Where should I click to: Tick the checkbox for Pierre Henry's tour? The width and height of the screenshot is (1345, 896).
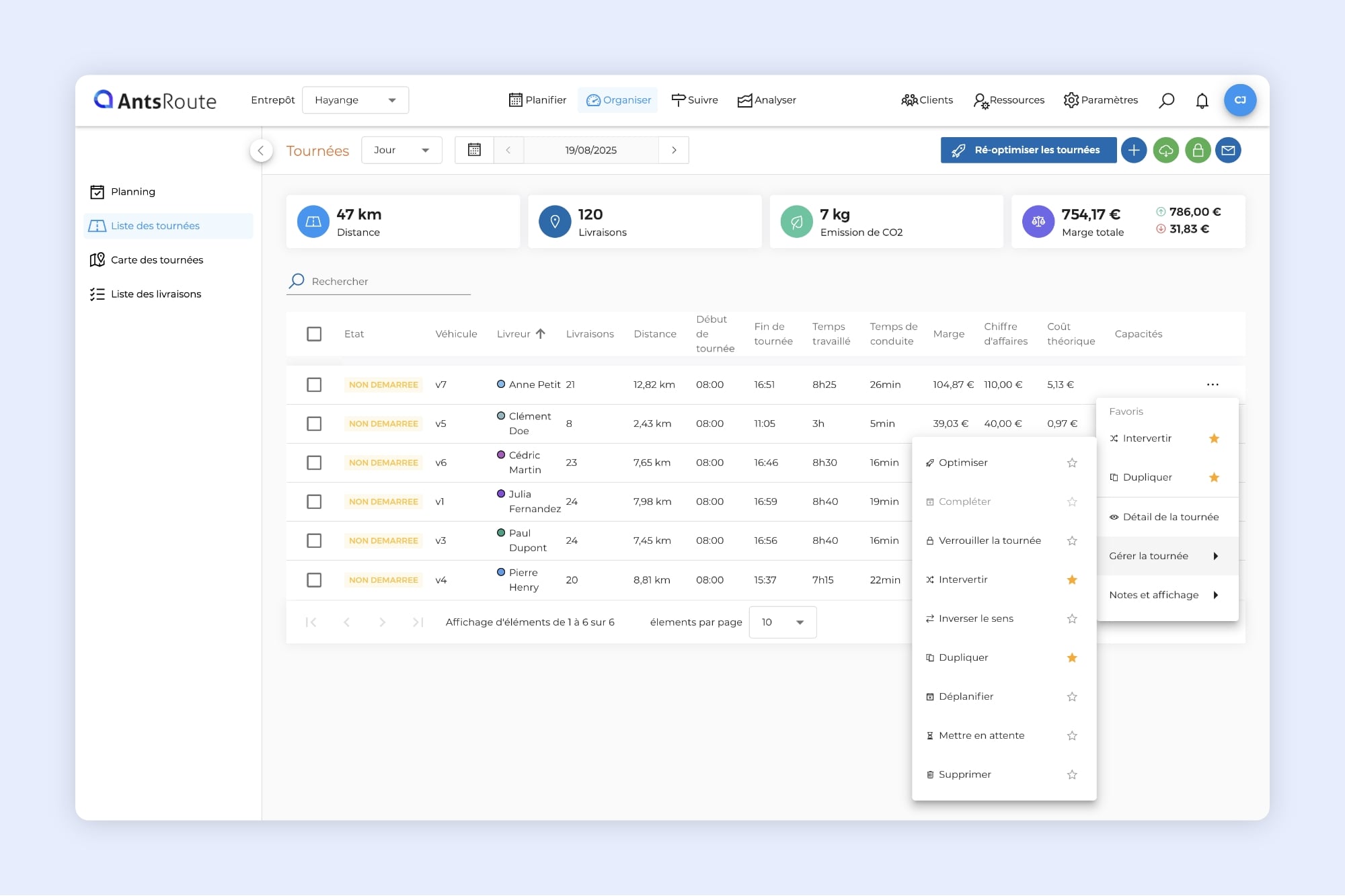[314, 580]
